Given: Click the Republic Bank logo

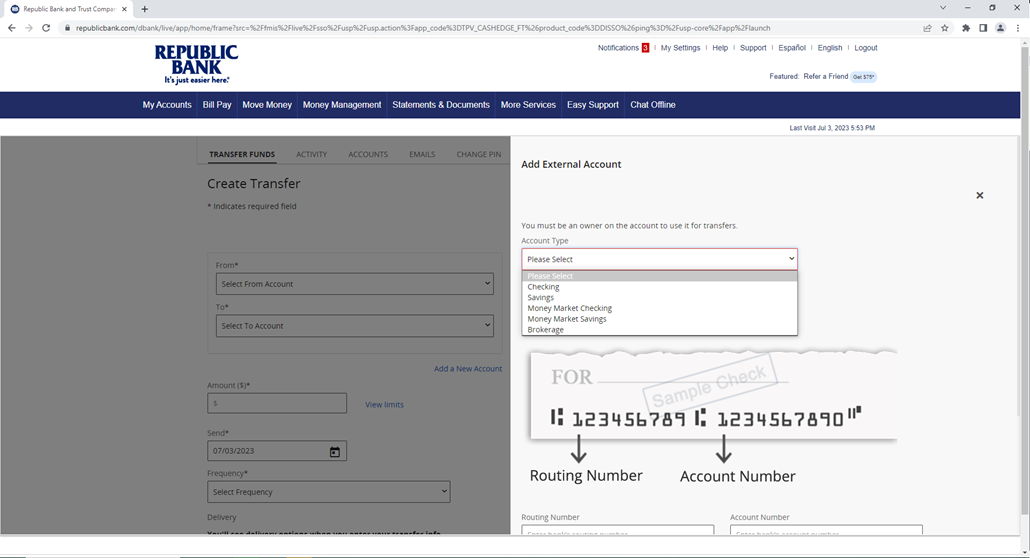Looking at the screenshot, I should pyautogui.click(x=196, y=64).
